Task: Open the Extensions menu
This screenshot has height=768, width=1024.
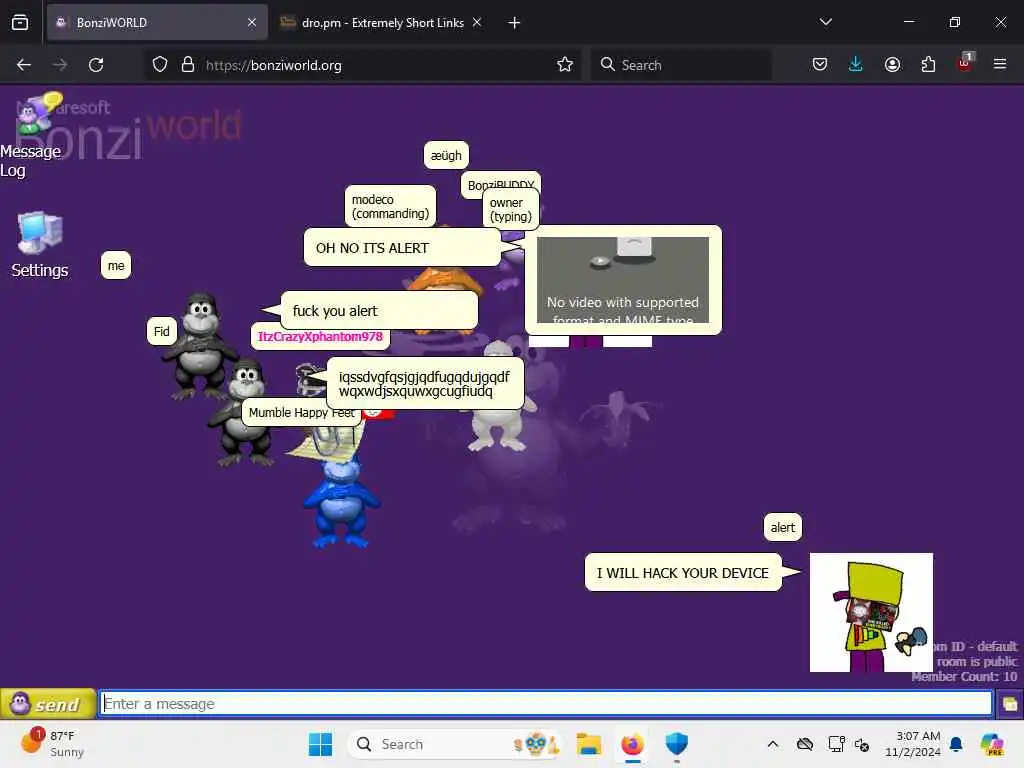Action: 928,65
